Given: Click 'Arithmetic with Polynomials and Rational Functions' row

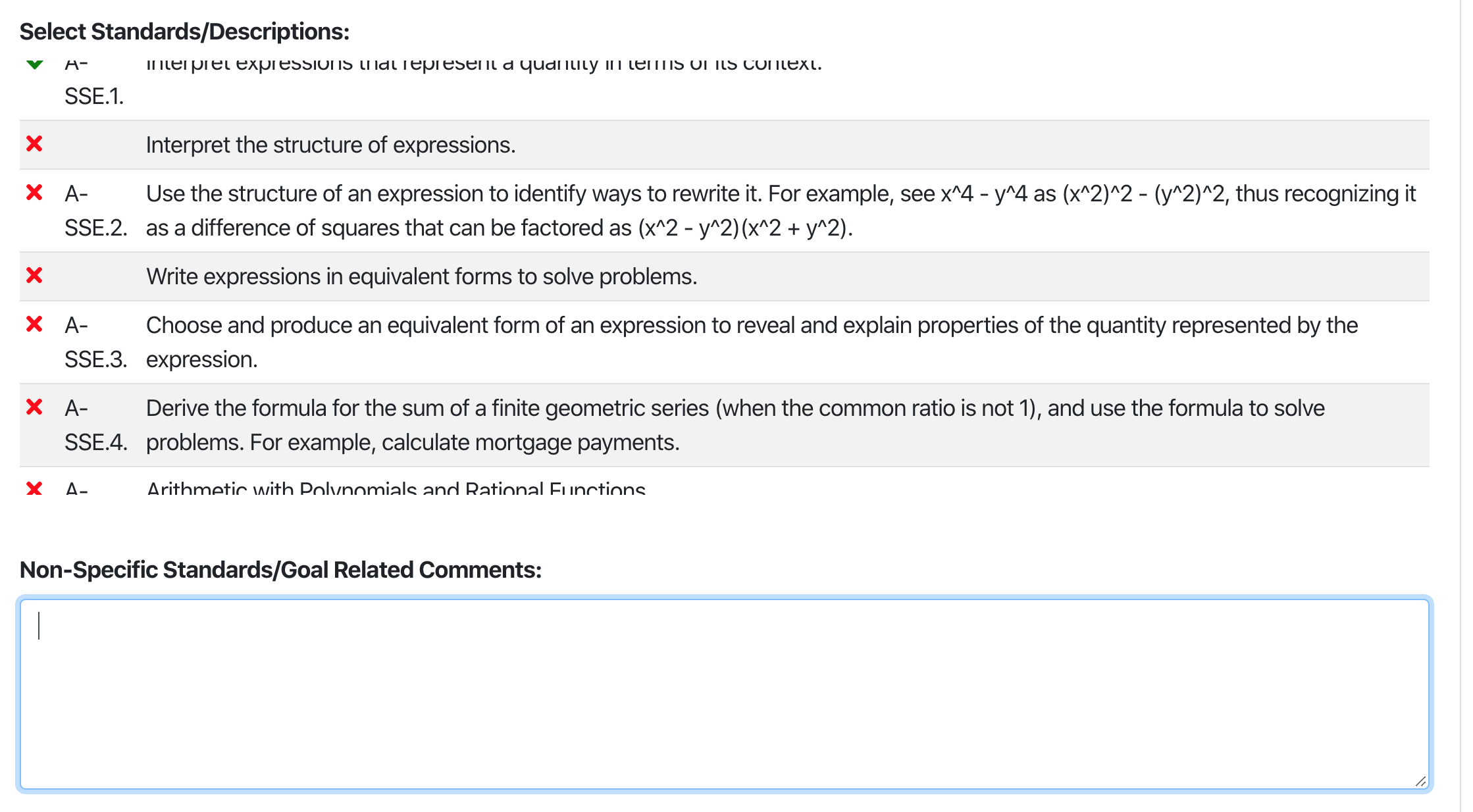Looking at the screenshot, I should tap(396, 489).
